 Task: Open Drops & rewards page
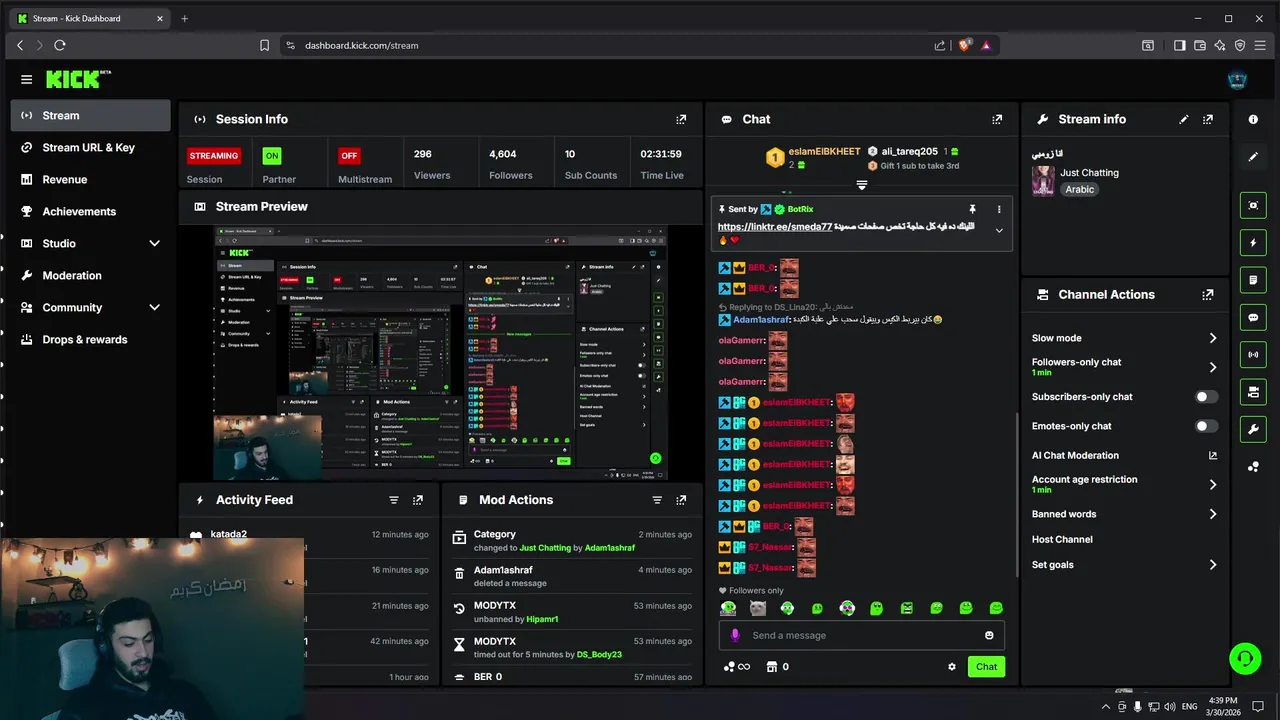(91, 339)
